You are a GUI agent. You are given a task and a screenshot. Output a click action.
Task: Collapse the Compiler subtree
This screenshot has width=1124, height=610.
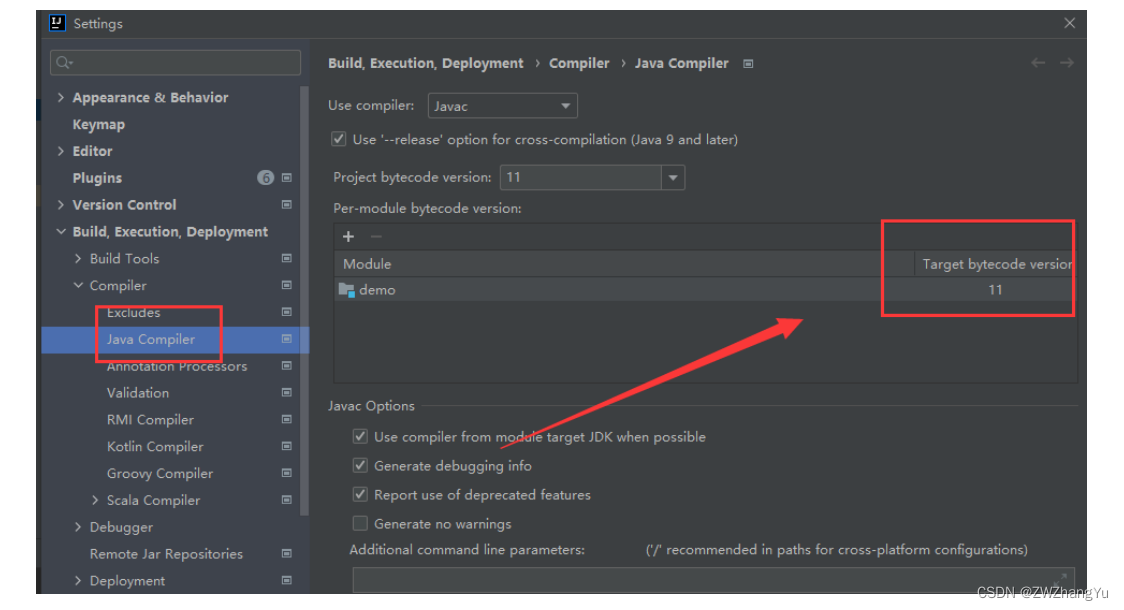[x=77, y=285]
